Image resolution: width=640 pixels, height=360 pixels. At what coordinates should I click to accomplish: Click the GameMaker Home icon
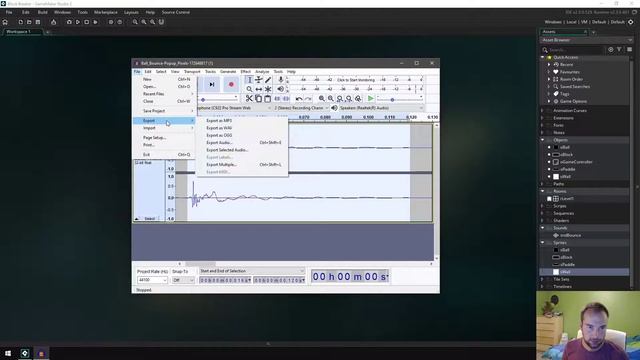pyautogui.click(x=5, y=22)
